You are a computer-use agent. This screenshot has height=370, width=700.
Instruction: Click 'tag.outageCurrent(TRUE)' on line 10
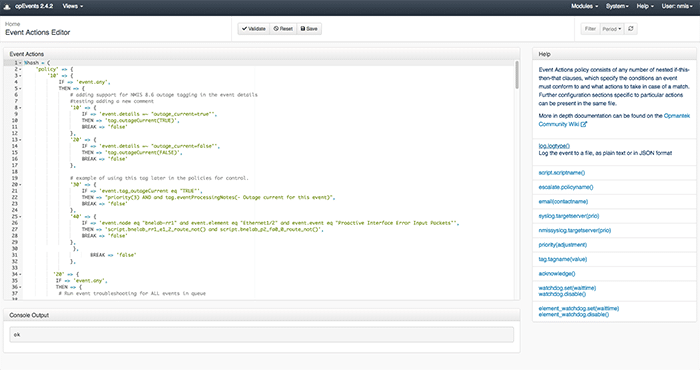143,121
